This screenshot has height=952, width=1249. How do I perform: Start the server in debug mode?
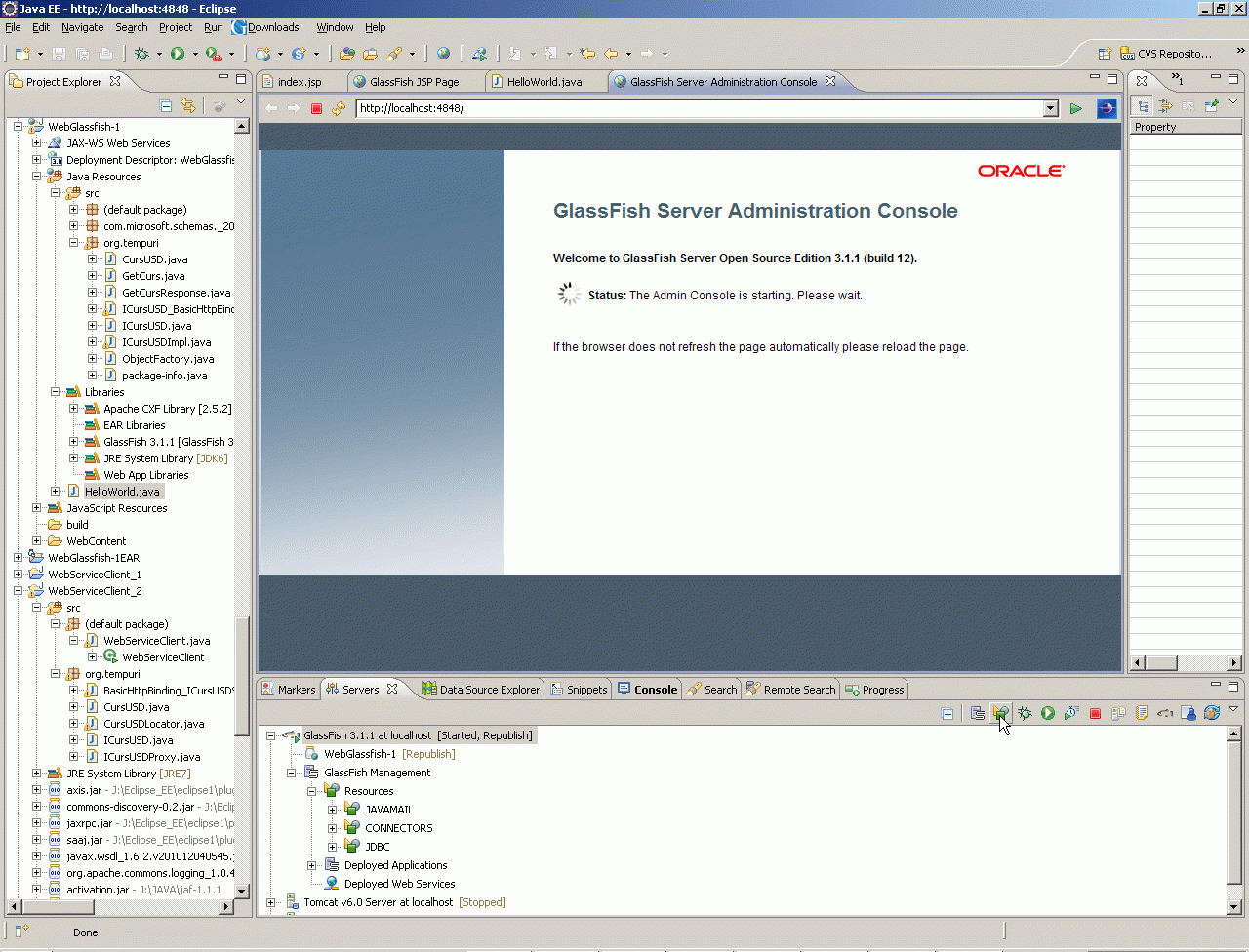pos(1025,713)
